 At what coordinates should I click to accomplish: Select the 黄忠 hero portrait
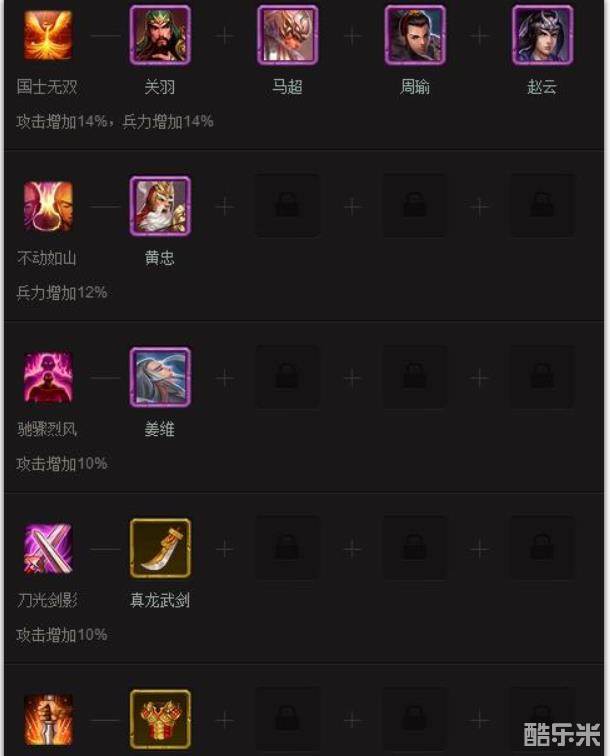click(x=160, y=206)
